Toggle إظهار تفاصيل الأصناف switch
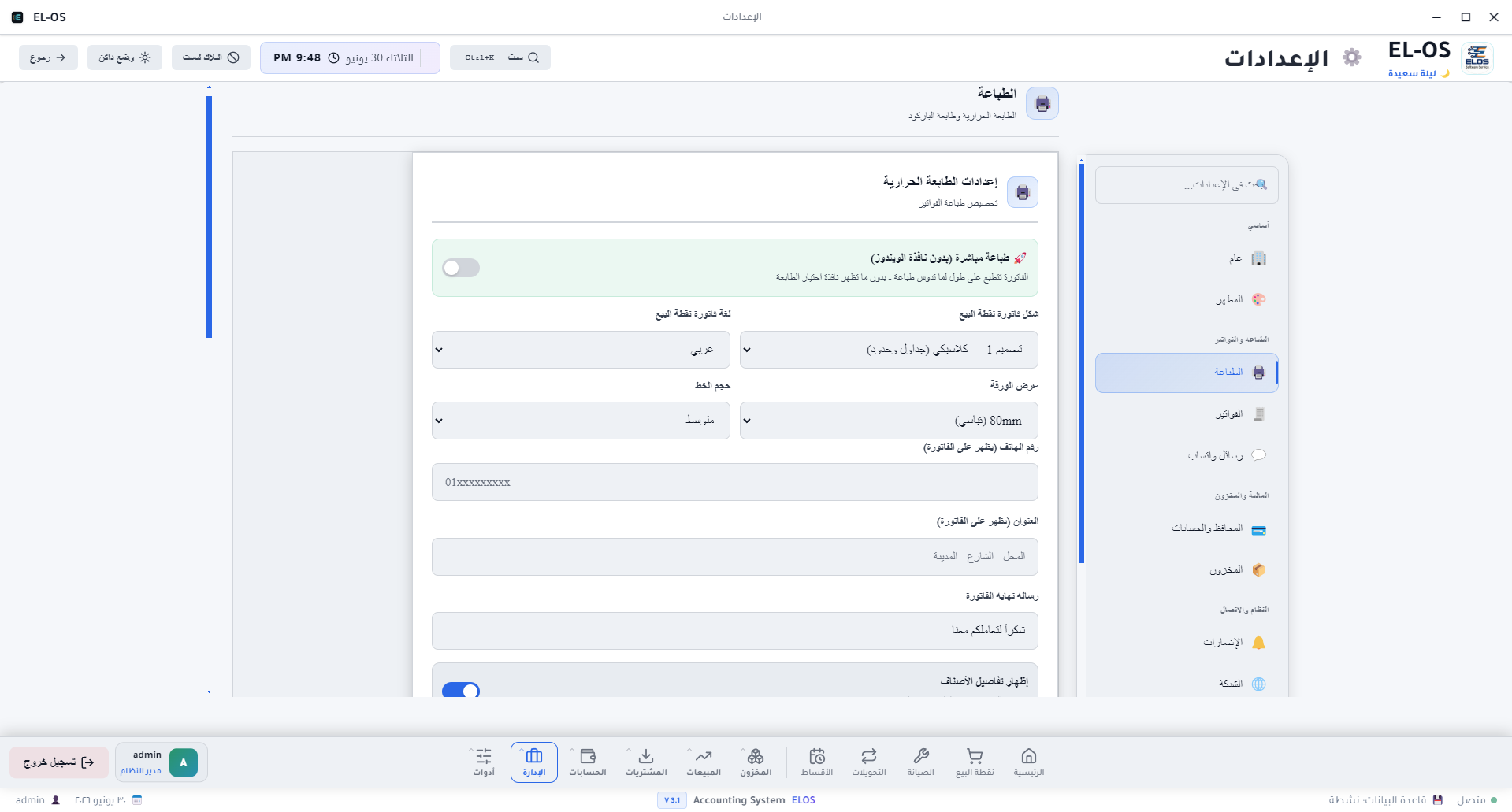Screen dimensions: 1512x812 (x=461, y=690)
